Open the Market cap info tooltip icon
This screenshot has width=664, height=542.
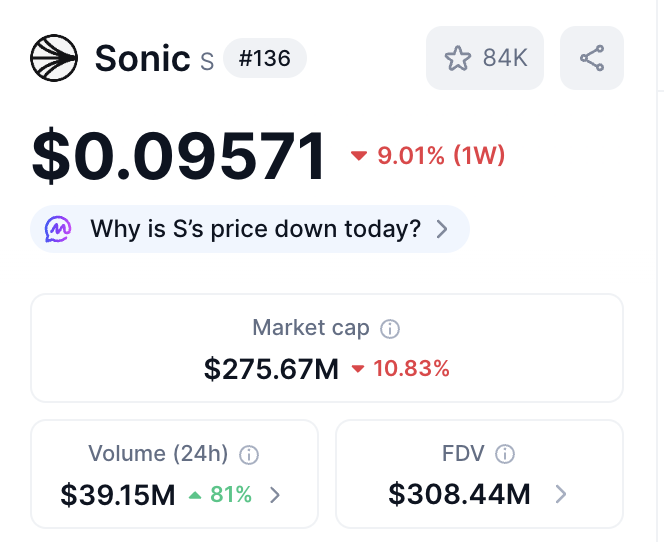[x=391, y=328]
